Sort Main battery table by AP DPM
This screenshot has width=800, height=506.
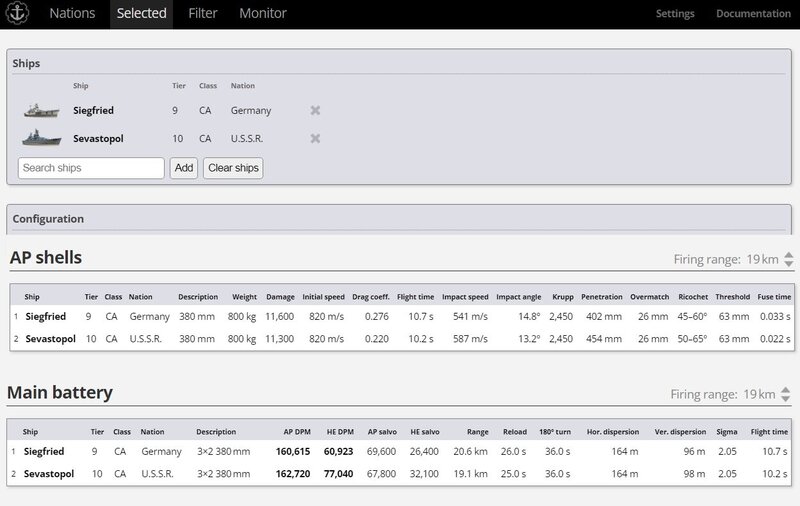click(297, 432)
